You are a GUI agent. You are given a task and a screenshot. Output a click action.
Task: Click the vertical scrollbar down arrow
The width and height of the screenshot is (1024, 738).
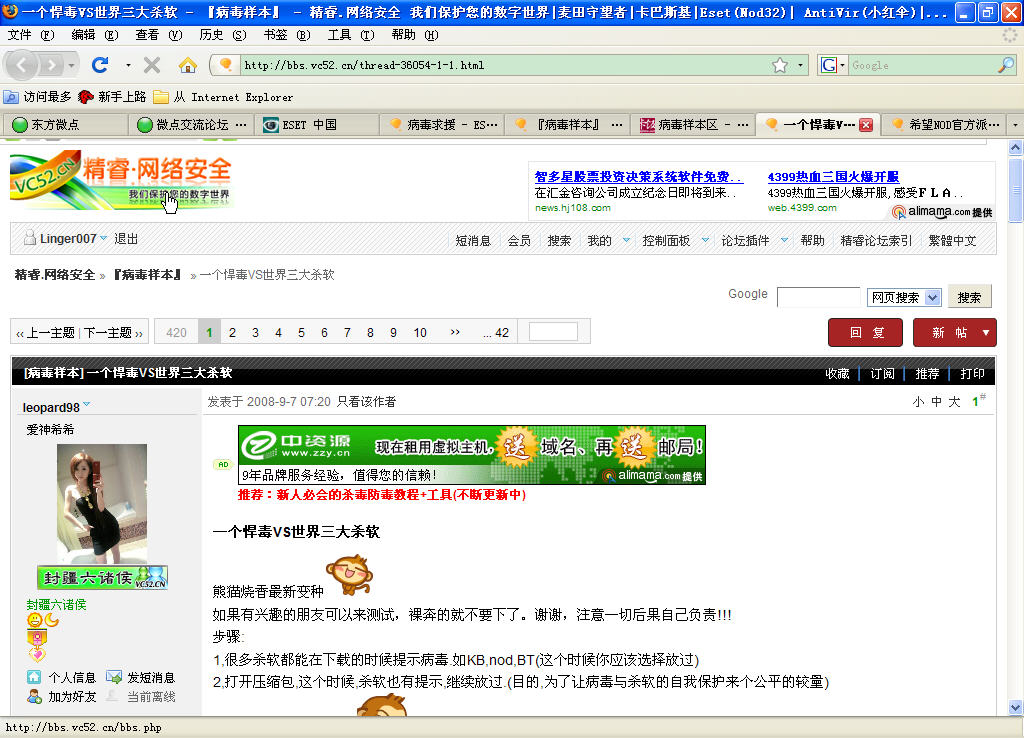tap(1015, 707)
